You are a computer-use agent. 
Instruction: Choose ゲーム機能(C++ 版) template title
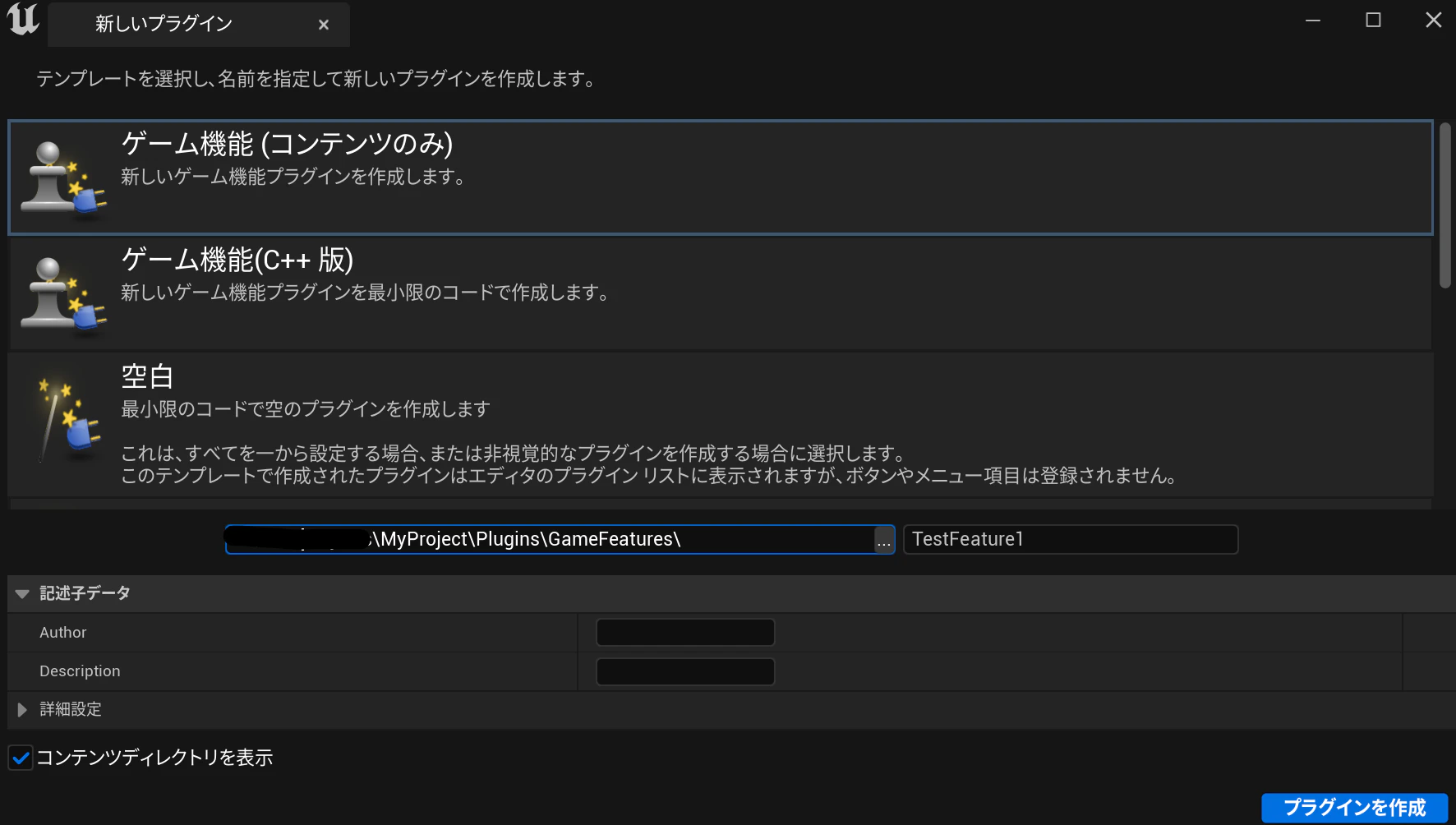(x=237, y=260)
